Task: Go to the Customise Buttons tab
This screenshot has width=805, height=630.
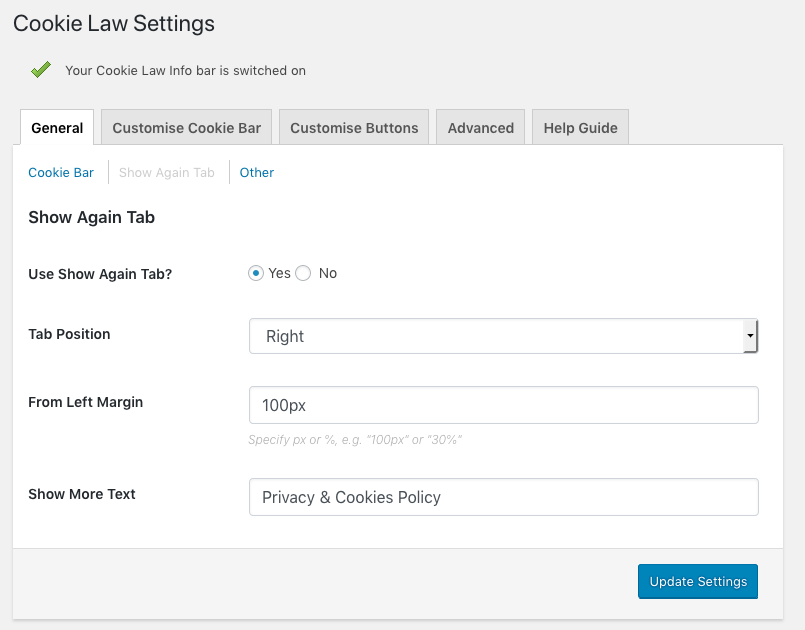Action: click(x=354, y=128)
